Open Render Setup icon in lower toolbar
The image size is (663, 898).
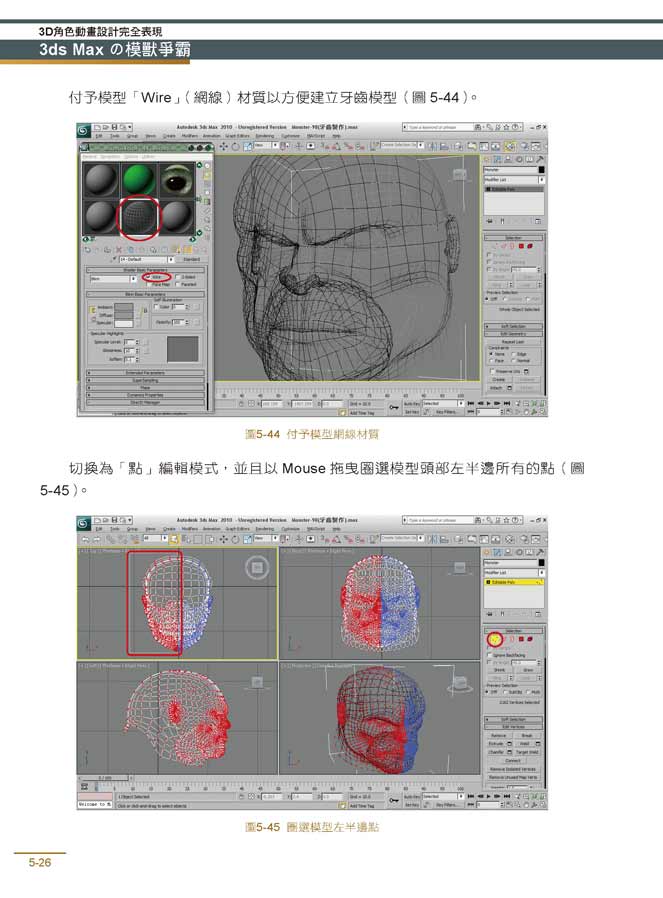(x=523, y=539)
